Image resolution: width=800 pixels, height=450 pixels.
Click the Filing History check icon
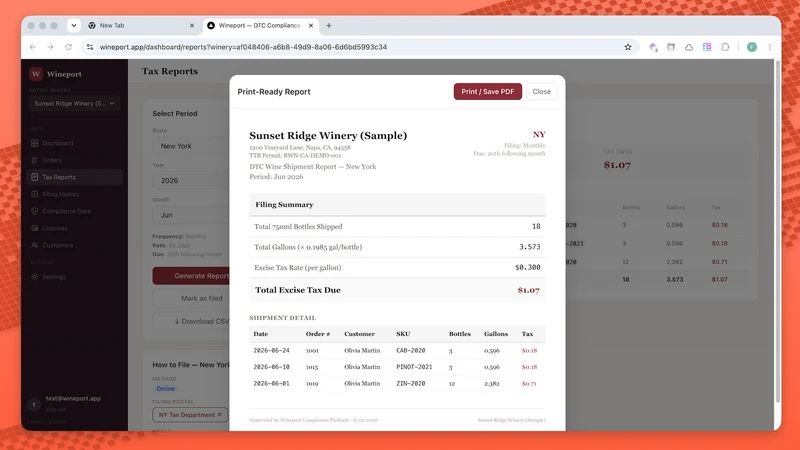click(x=35, y=194)
